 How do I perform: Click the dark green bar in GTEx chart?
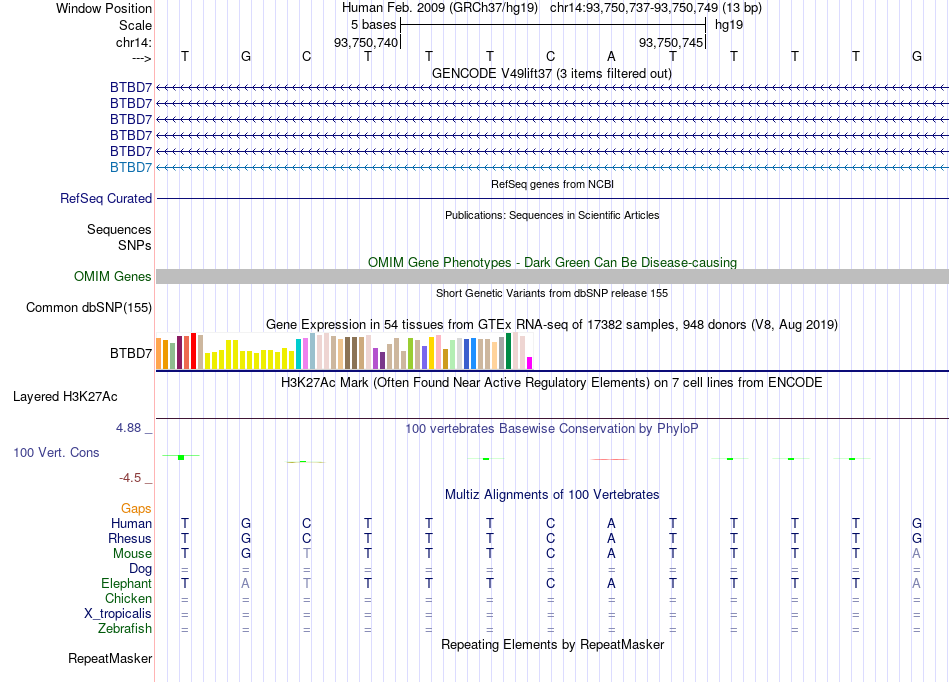click(x=508, y=351)
